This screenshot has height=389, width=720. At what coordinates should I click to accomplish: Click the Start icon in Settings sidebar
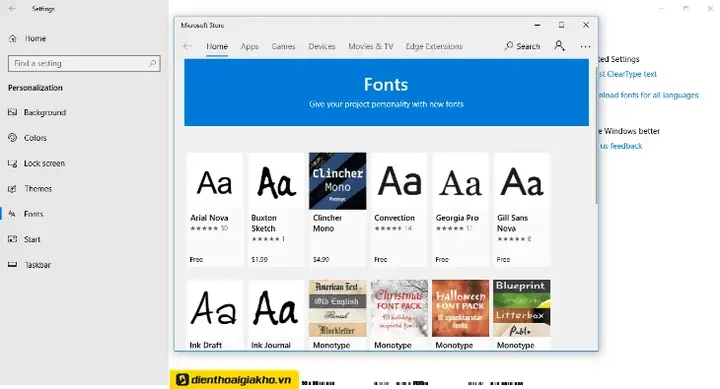coord(13,239)
